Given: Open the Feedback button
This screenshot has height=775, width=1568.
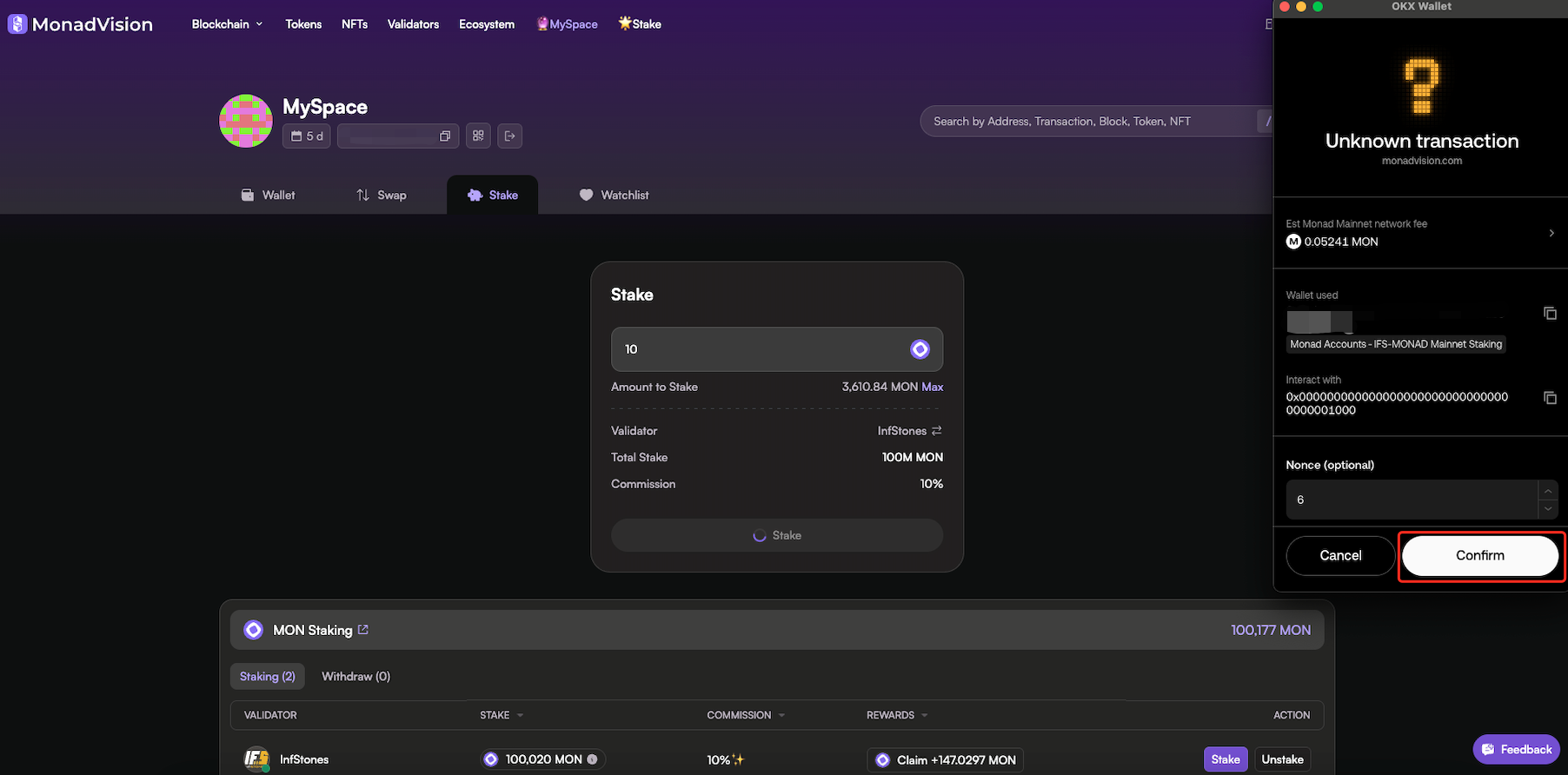Looking at the screenshot, I should tap(1517, 750).
